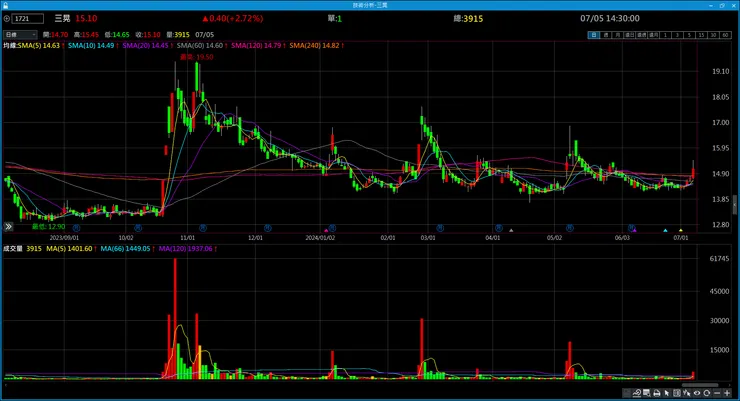This screenshot has width=740, height=401.
Task: Click the 最低 12.90 low price annotation
Action: 49,226
